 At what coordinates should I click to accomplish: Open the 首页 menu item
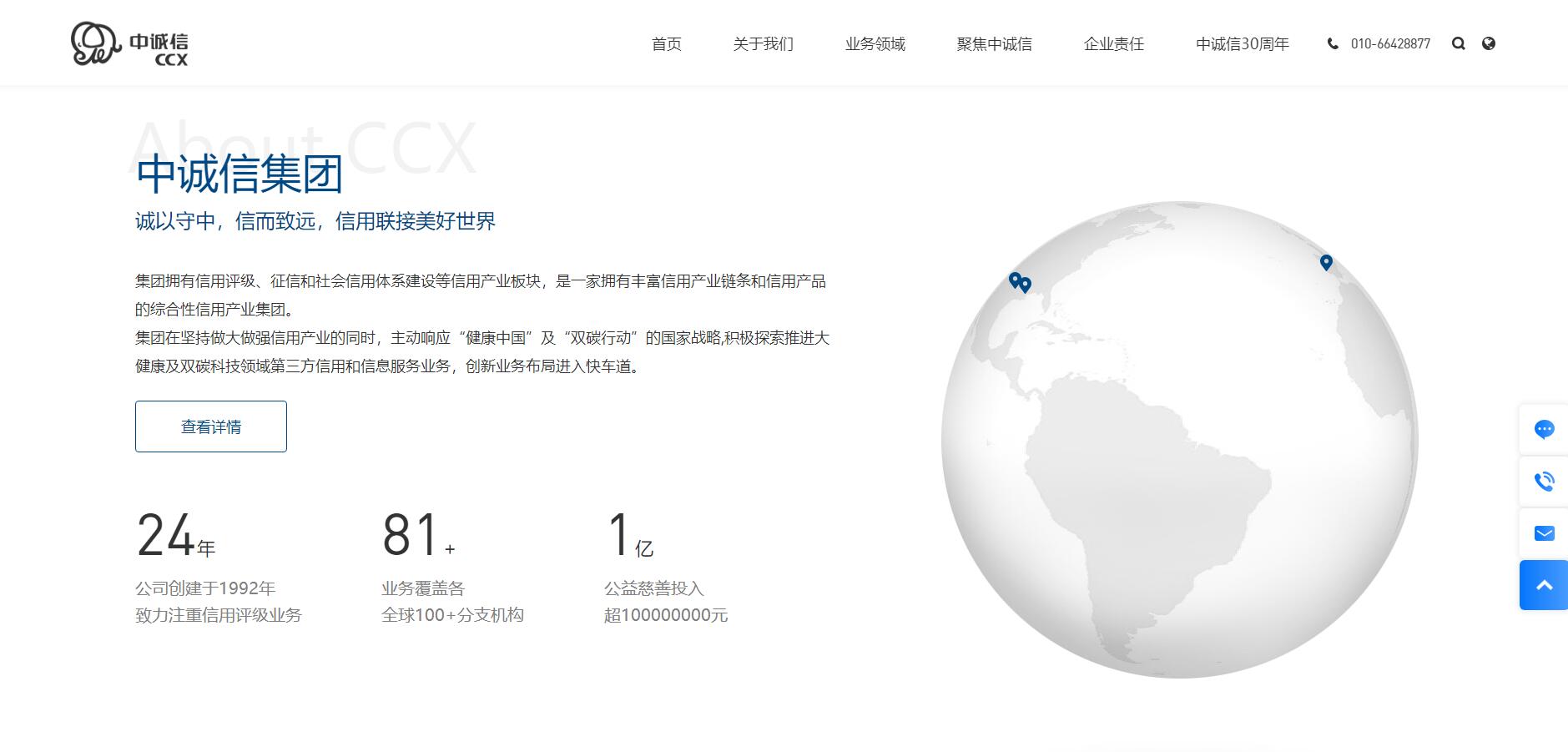pyautogui.click(x=666, y=44)
